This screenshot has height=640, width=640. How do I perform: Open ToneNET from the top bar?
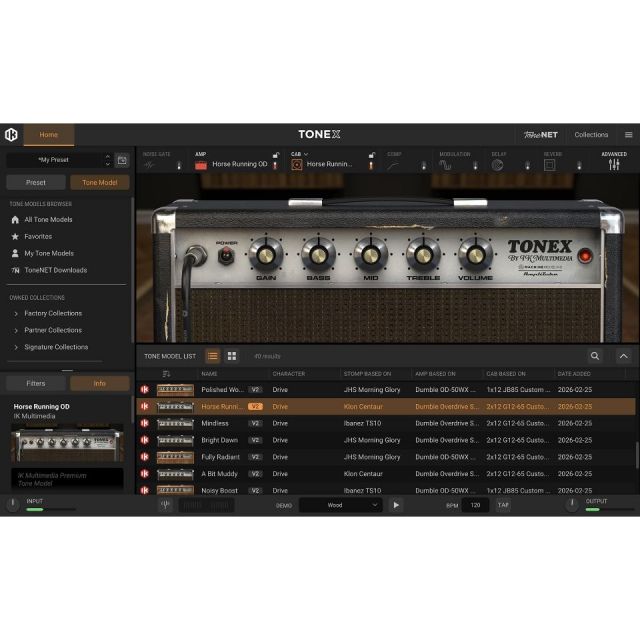tap(541, 135)
